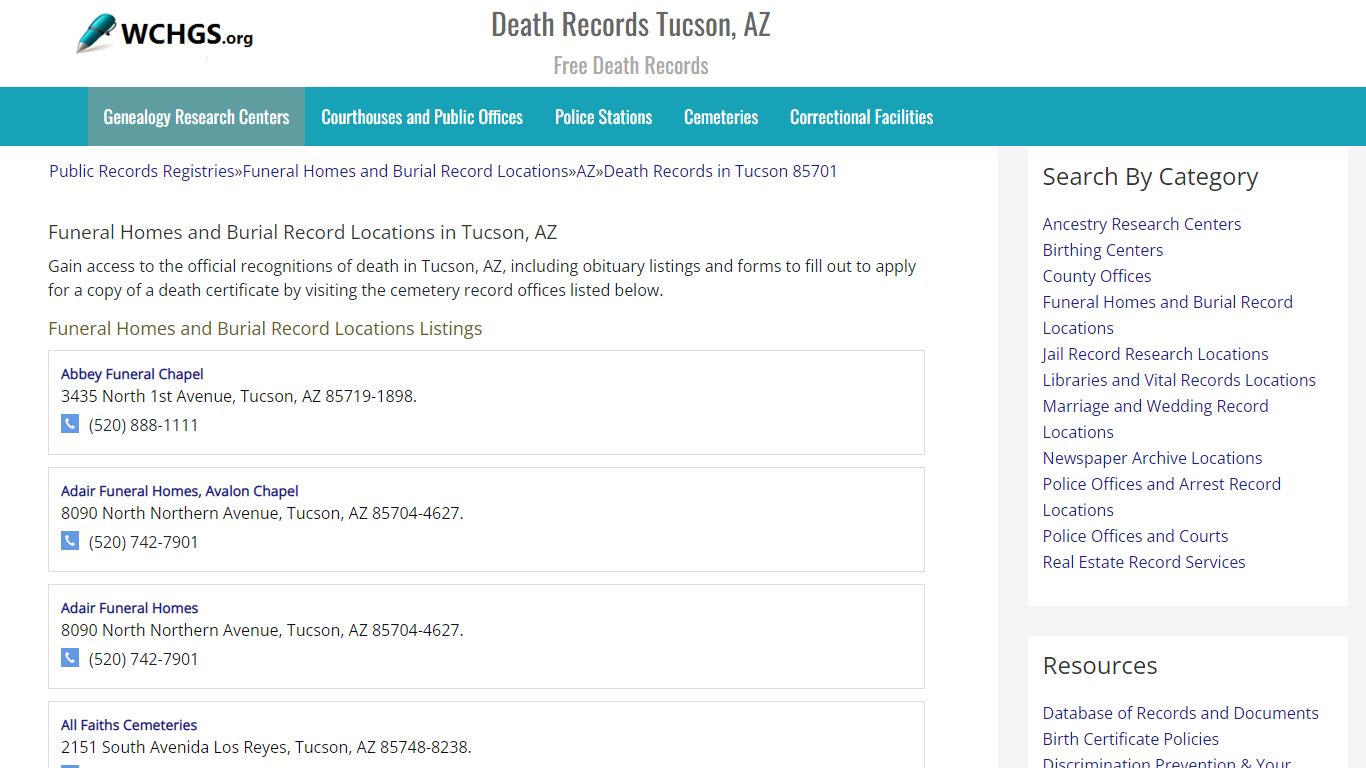Select the Cemeteries nav item
1366x768 pixels.
pos(721,117)
